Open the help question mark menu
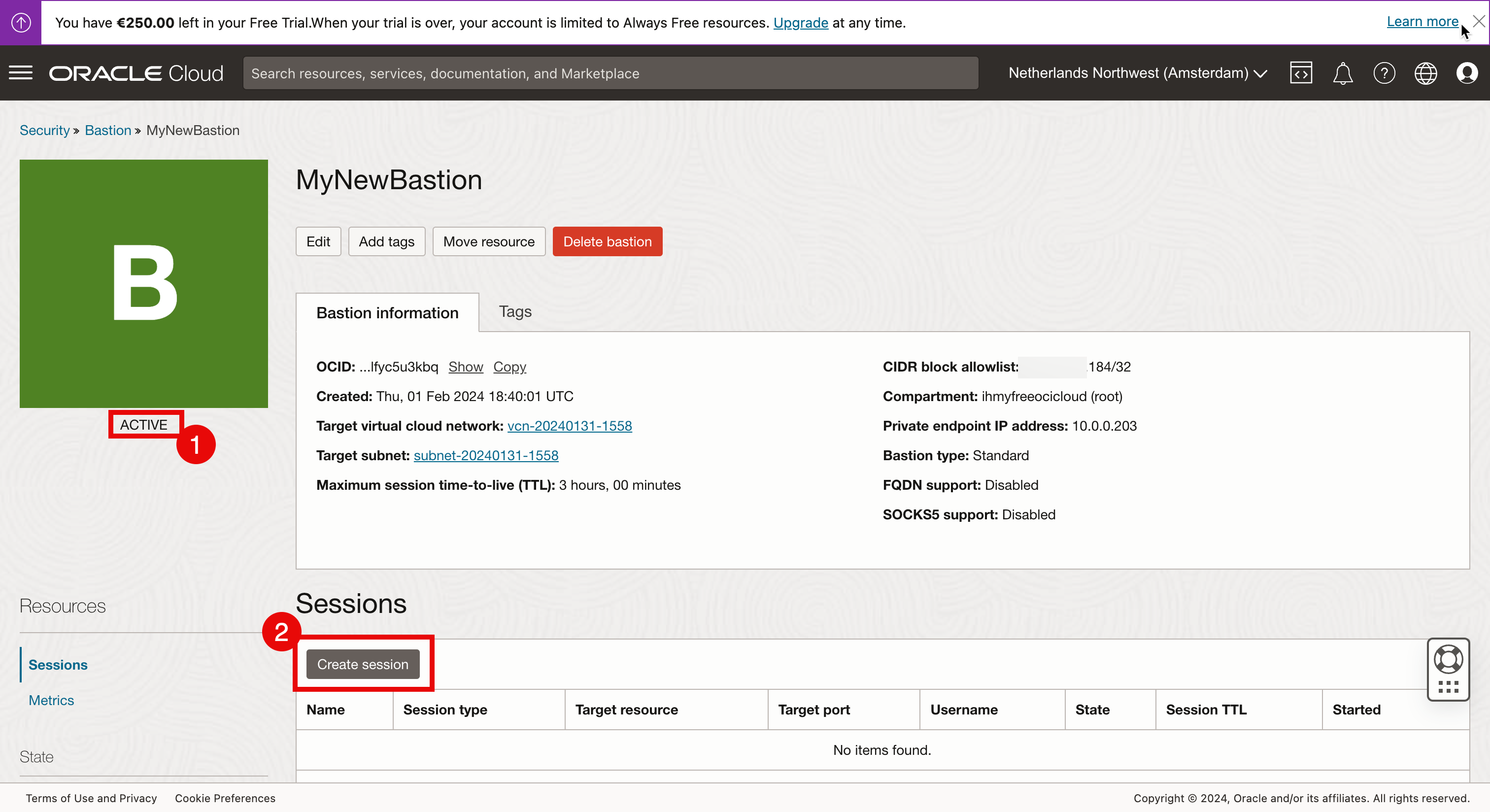 (x=1384, y=73)
